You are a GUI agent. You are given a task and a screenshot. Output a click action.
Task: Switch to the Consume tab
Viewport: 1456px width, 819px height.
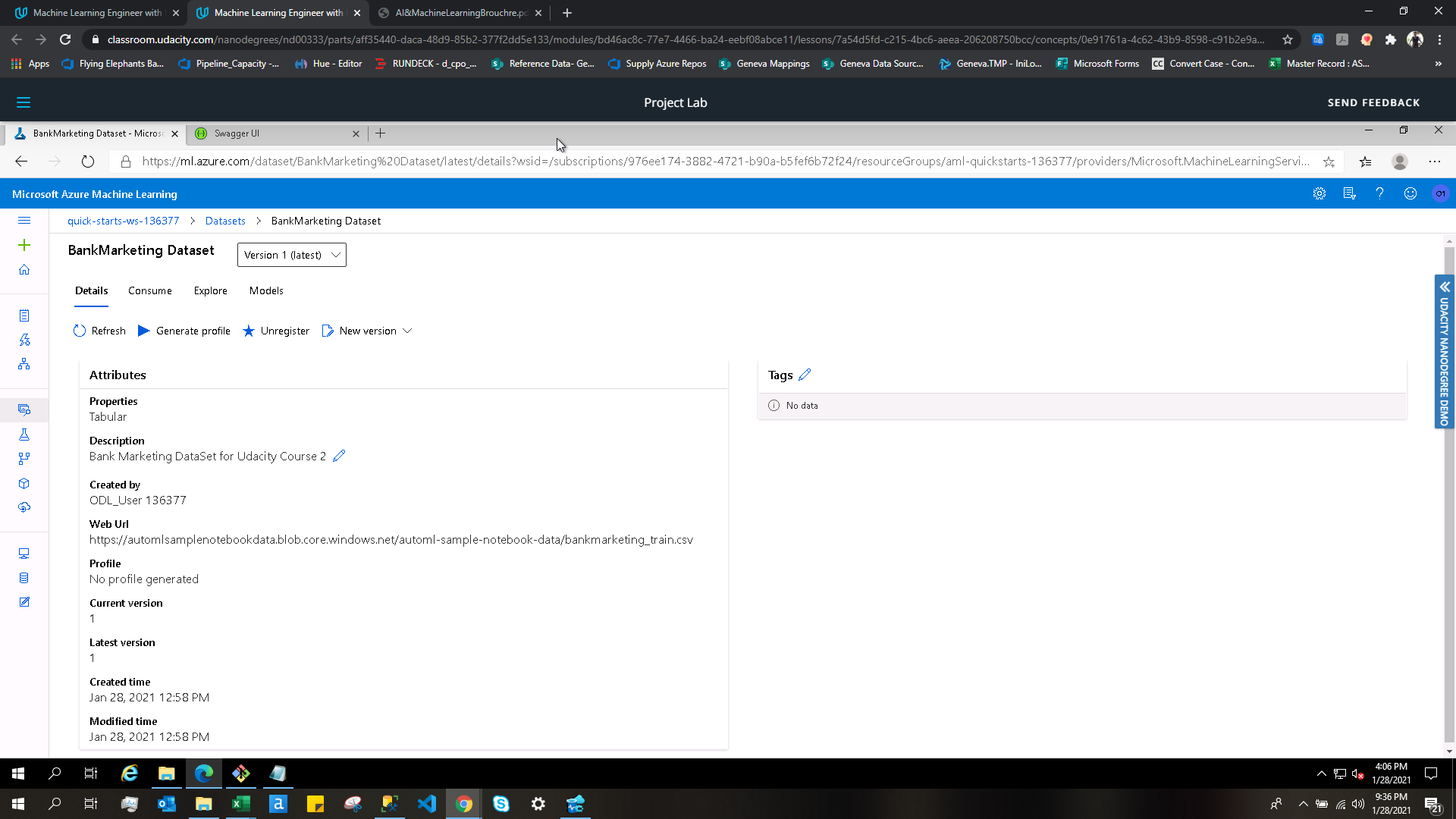tap(149, 290)
